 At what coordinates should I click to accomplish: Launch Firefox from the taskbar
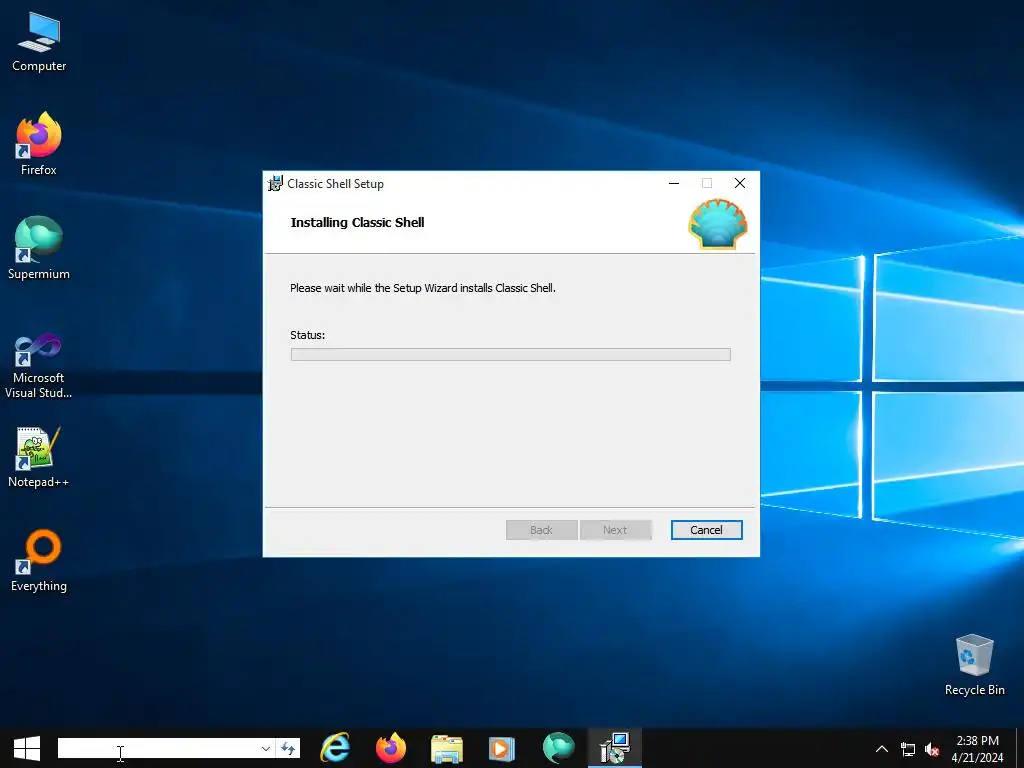point(391,748)
